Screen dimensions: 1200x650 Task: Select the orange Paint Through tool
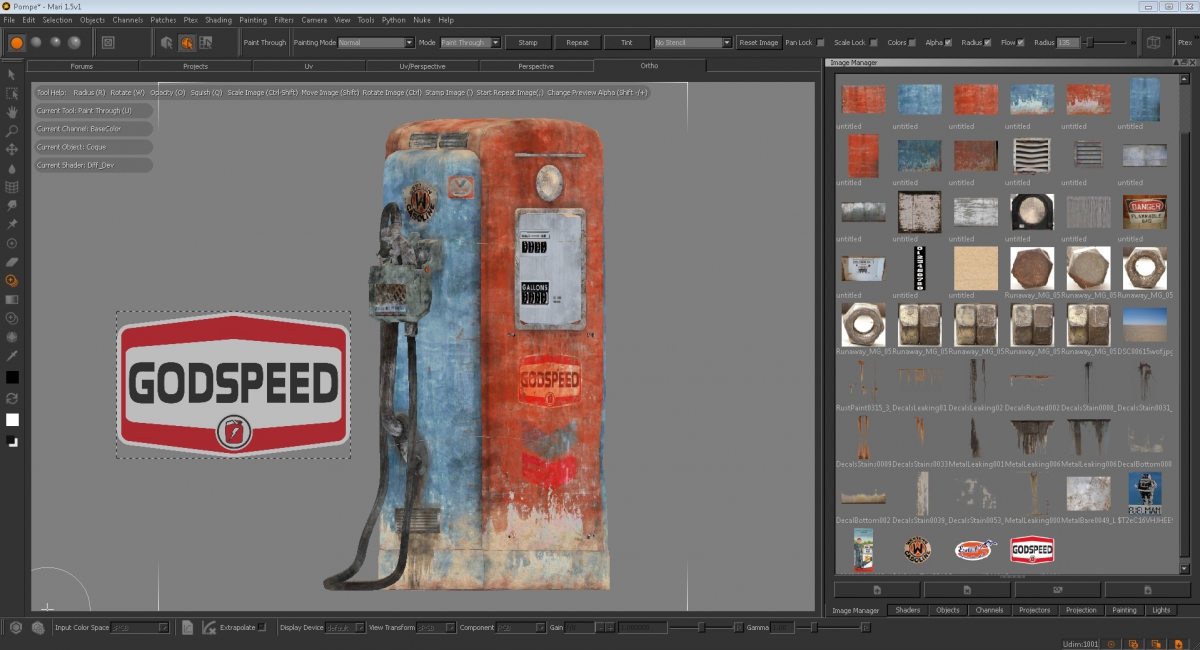(x=12, y=281)
